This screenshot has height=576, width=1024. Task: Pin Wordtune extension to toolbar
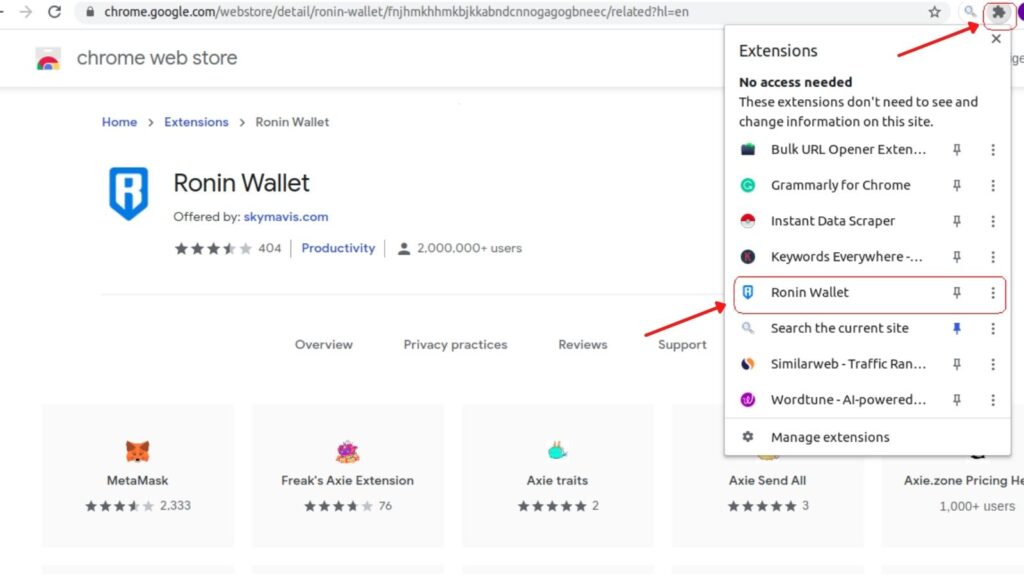957,400
